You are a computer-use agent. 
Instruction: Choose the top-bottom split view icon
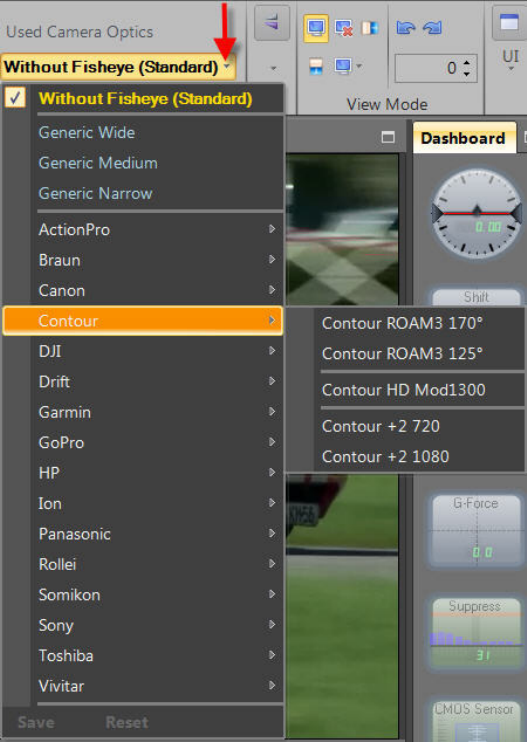316,66
